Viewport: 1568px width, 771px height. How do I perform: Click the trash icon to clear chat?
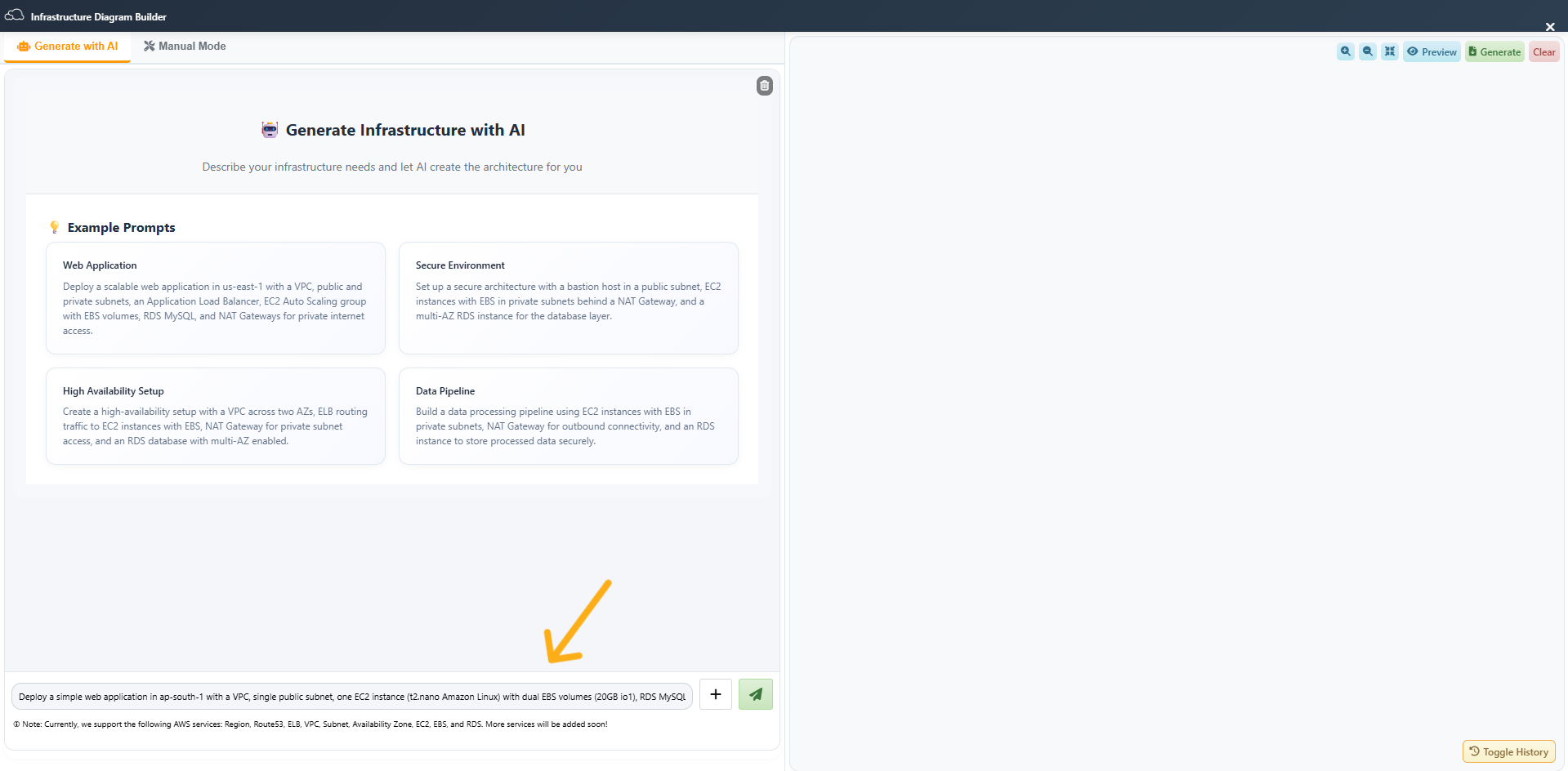click(764, 86)
